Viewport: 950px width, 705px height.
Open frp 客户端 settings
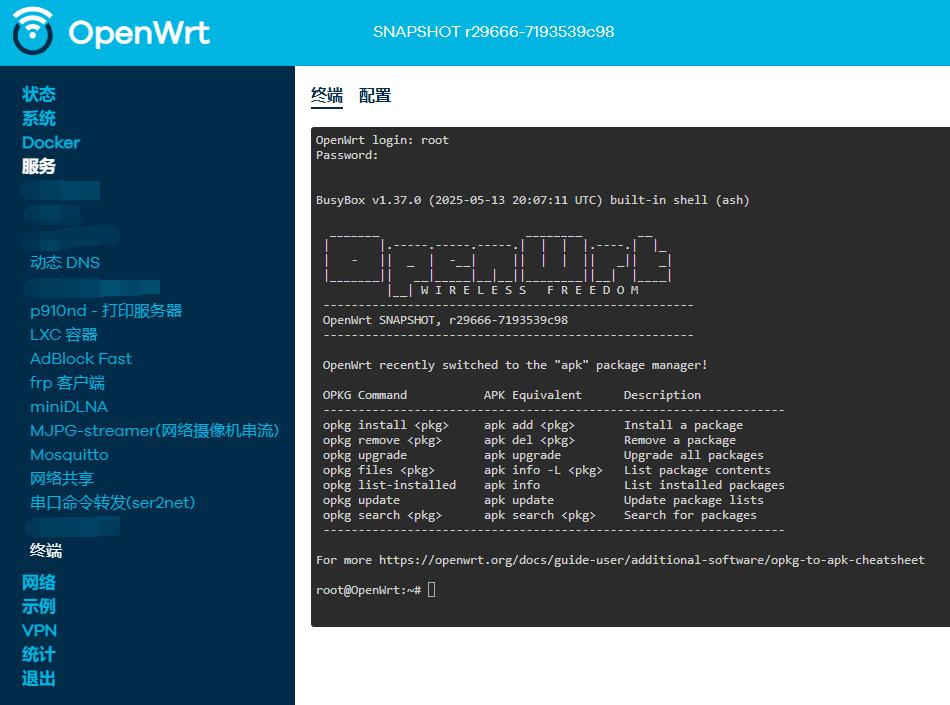point(67,383)
